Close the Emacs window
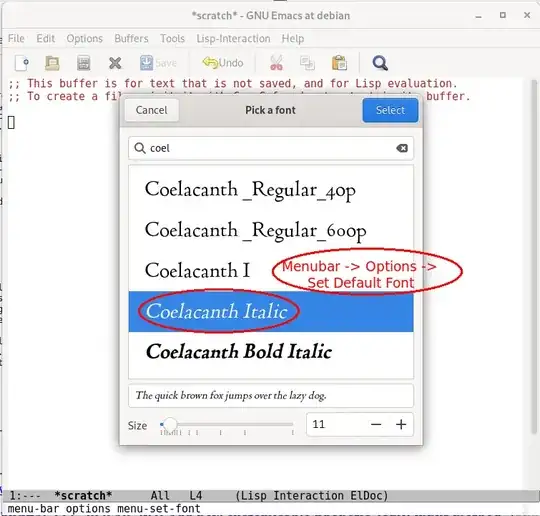The height and width of the screenshot is (516, 540). [x=527, y=15]
